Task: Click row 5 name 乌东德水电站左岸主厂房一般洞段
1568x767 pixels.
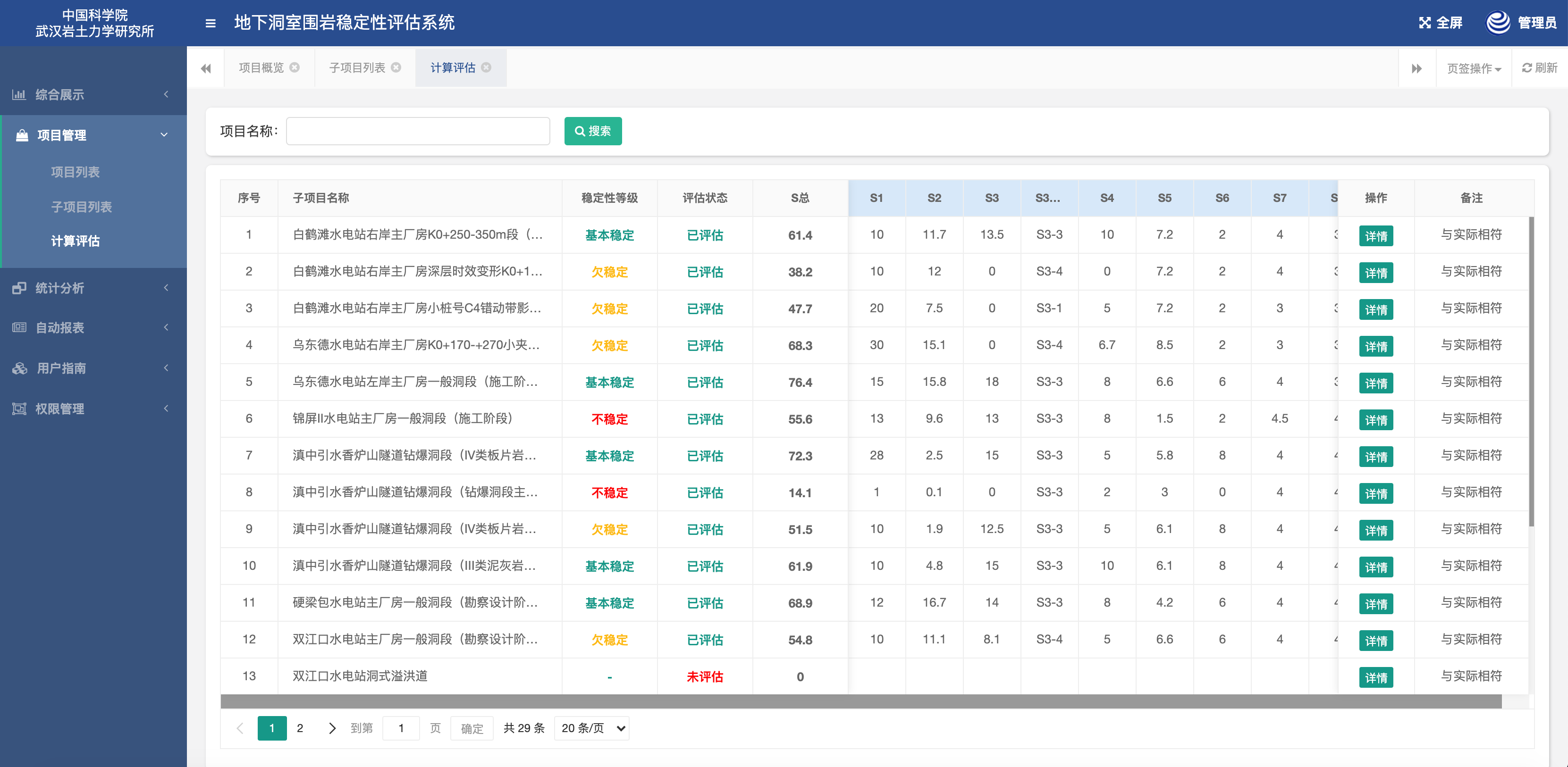Action: click(415, 382)
